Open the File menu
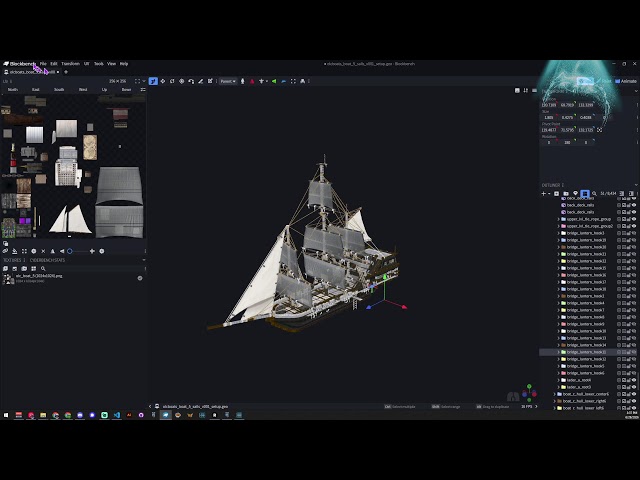This screenshot has width=640, height=480. coord(43,64)
